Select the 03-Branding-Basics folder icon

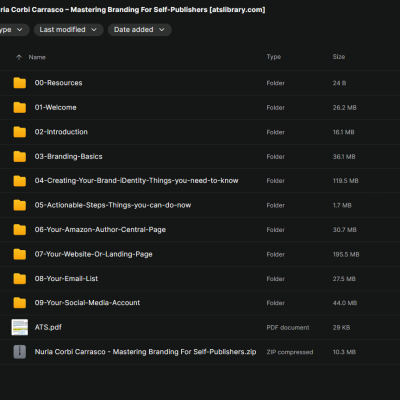(20, 156)
